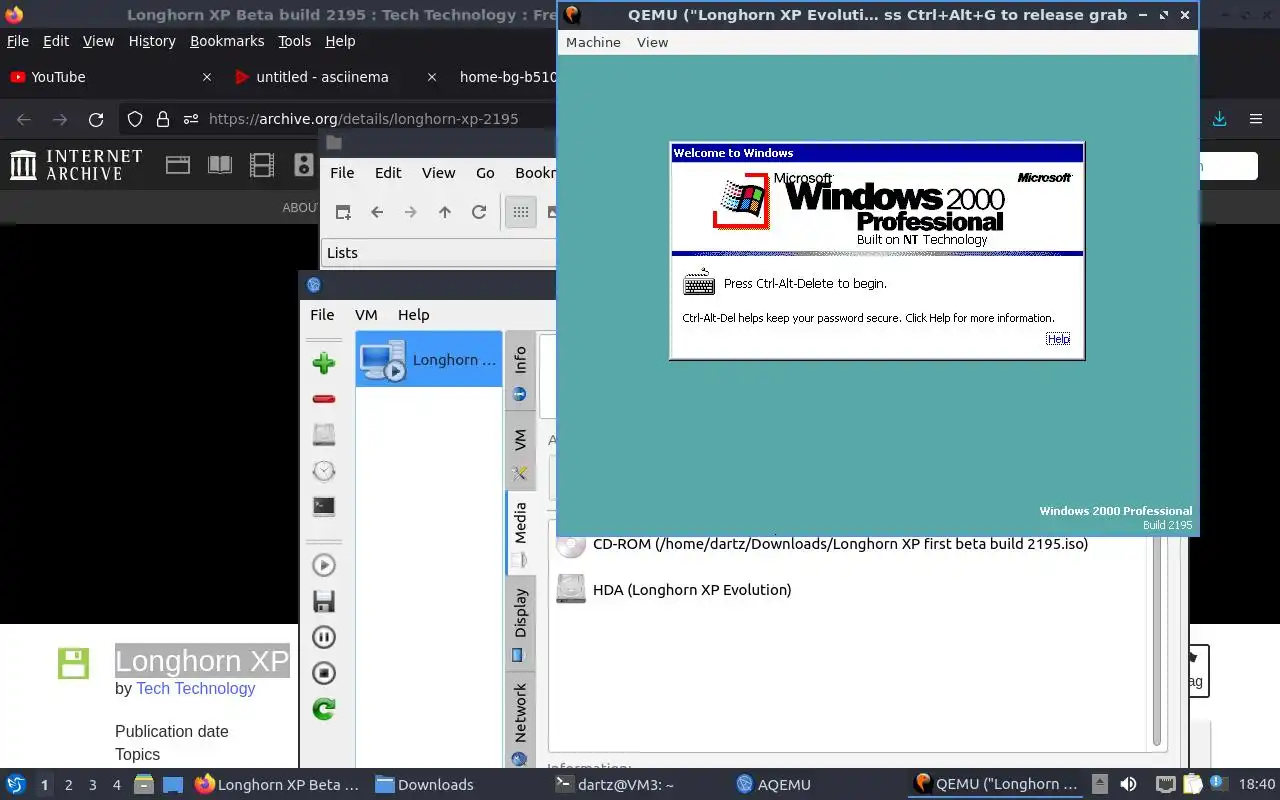Screen dimensions: 1280x800
Task: Close the YouTube tab
Action: 207,77
